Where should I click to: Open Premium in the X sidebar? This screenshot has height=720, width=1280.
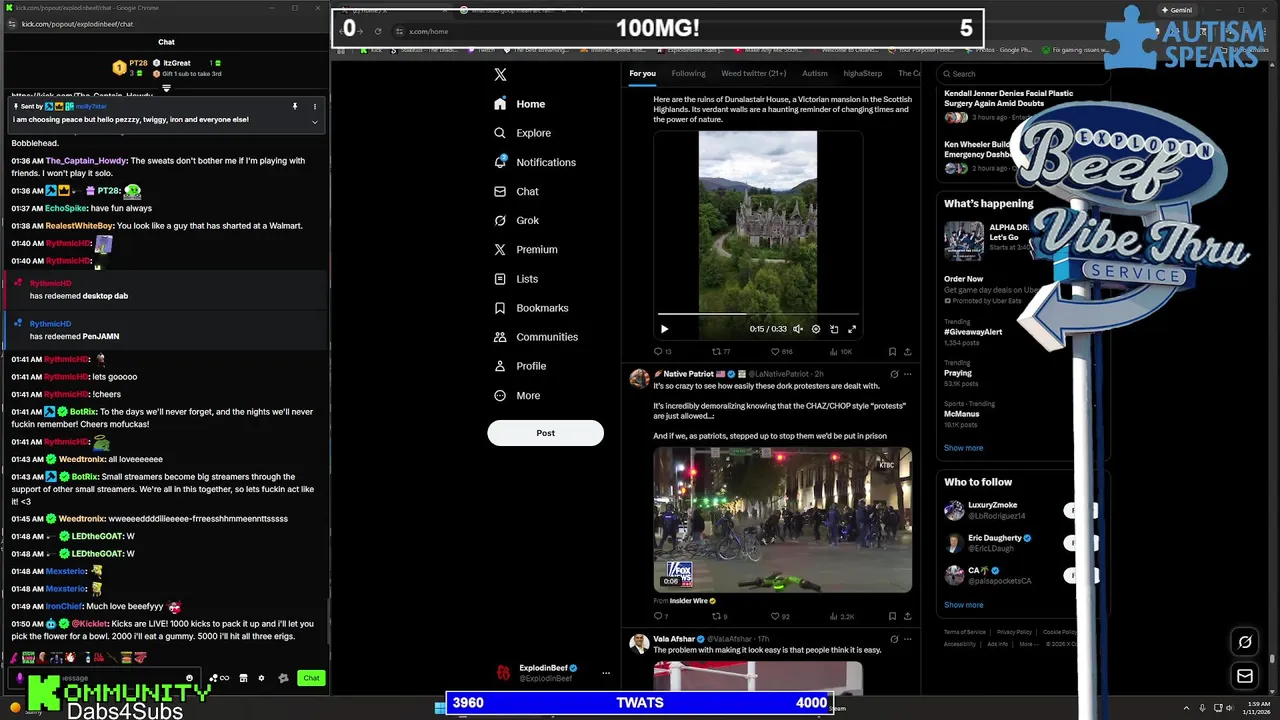point(525,249)
